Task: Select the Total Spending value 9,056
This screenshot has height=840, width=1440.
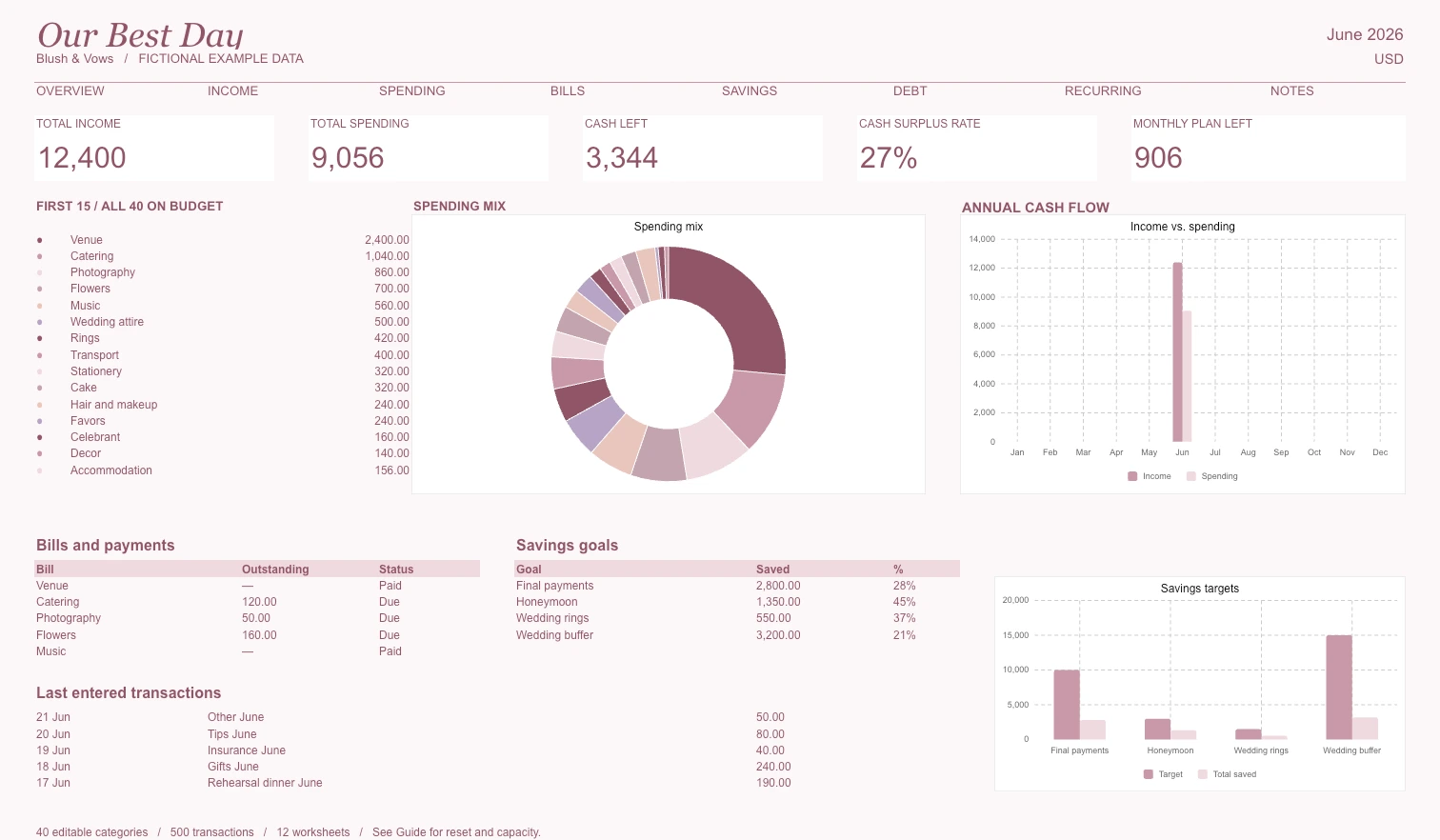Action: (349, 158)
